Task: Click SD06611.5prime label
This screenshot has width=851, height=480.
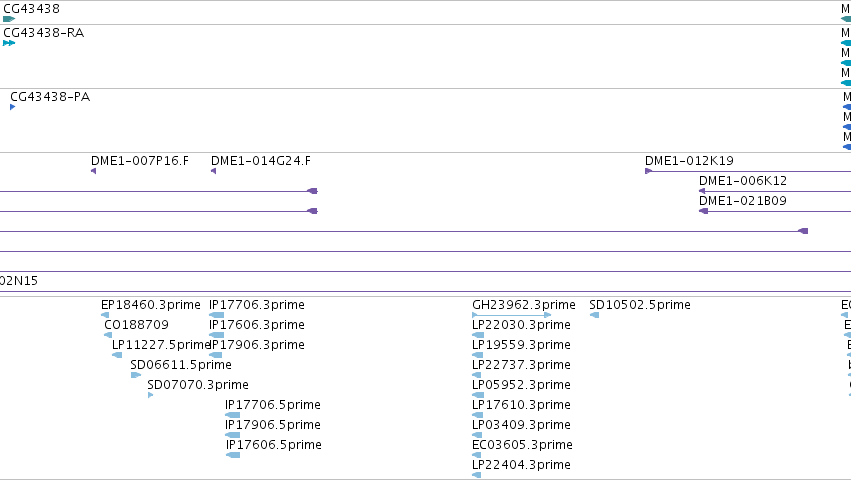Action: 181,365
